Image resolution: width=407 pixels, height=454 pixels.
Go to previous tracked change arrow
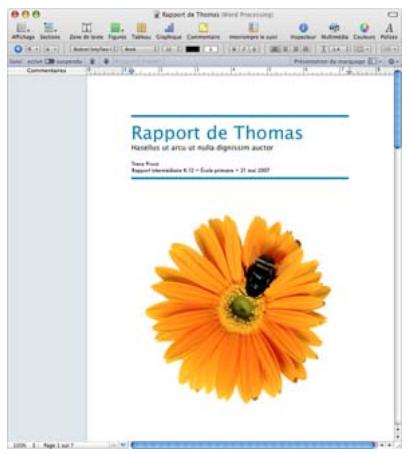[x=93, y=61]
